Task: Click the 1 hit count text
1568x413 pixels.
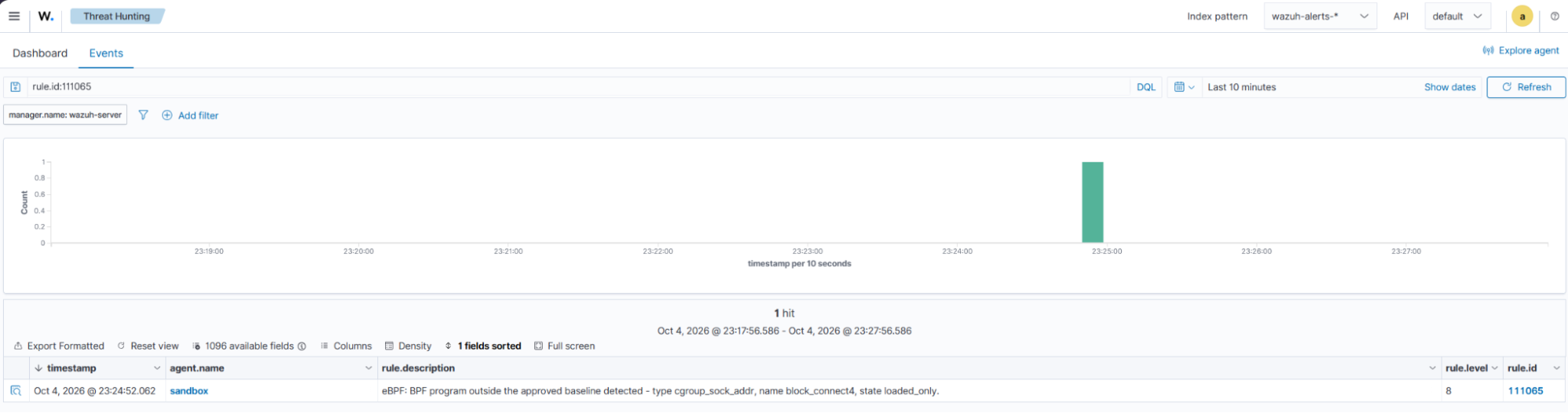Action: (784, 313)
